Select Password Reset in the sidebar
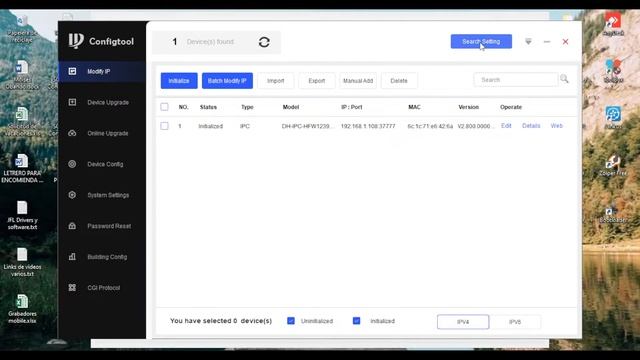Screen dimensions: 640x360 click(102, 226)
